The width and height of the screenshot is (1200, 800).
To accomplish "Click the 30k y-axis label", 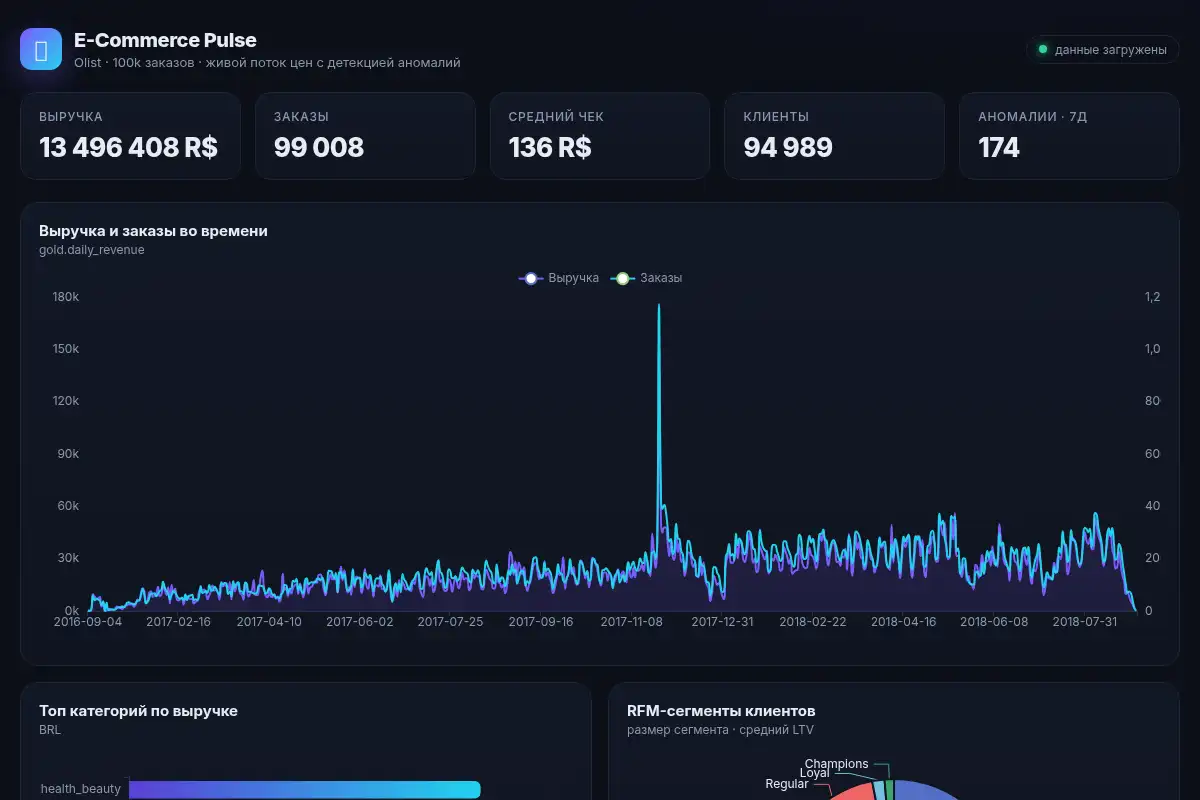I will (69, 558).
